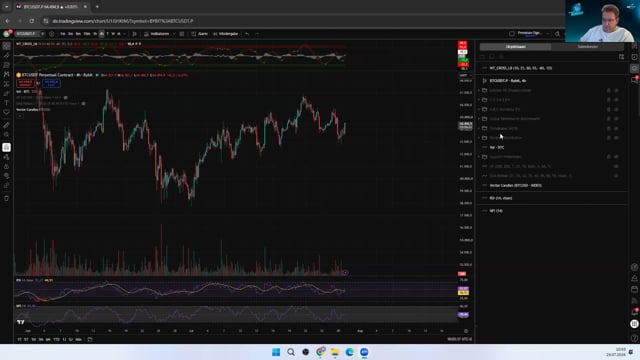Toggle lock on folder below Vol · BTC
640x360 pixels.
pos(608,157)
